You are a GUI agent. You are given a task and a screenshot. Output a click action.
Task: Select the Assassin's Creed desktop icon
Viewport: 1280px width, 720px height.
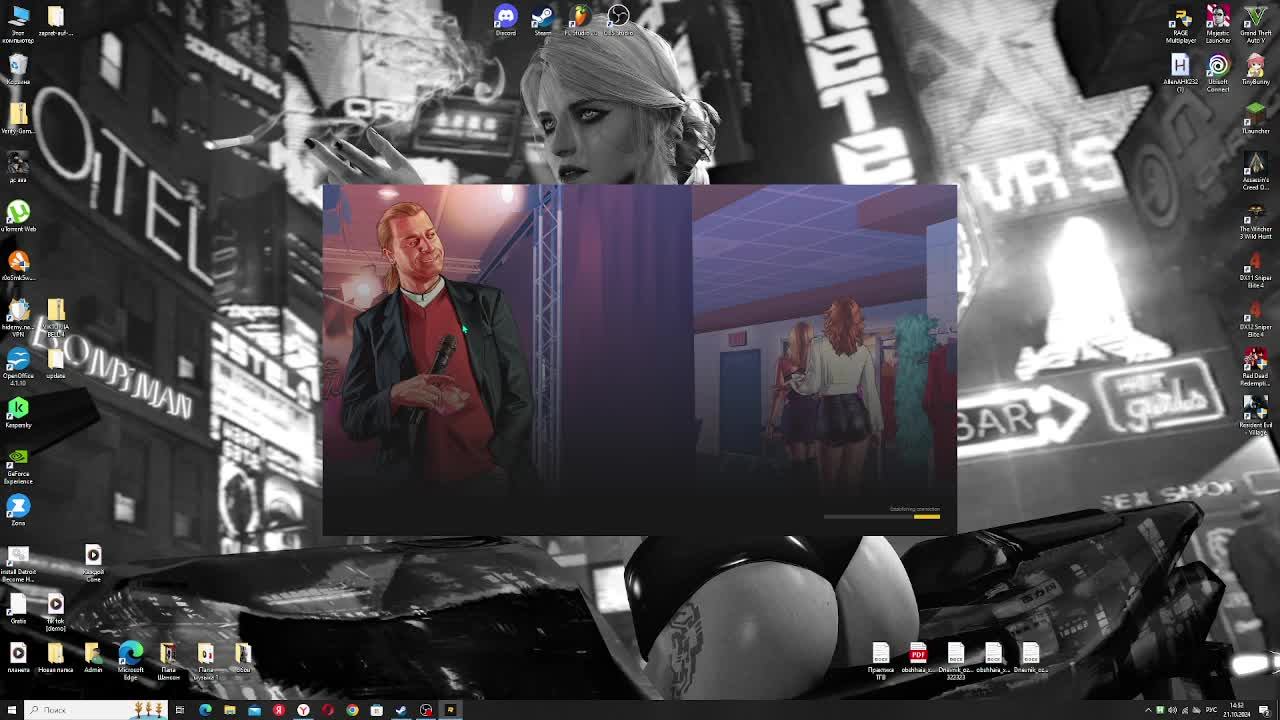pyautogui.click(x=1256, y=172)
